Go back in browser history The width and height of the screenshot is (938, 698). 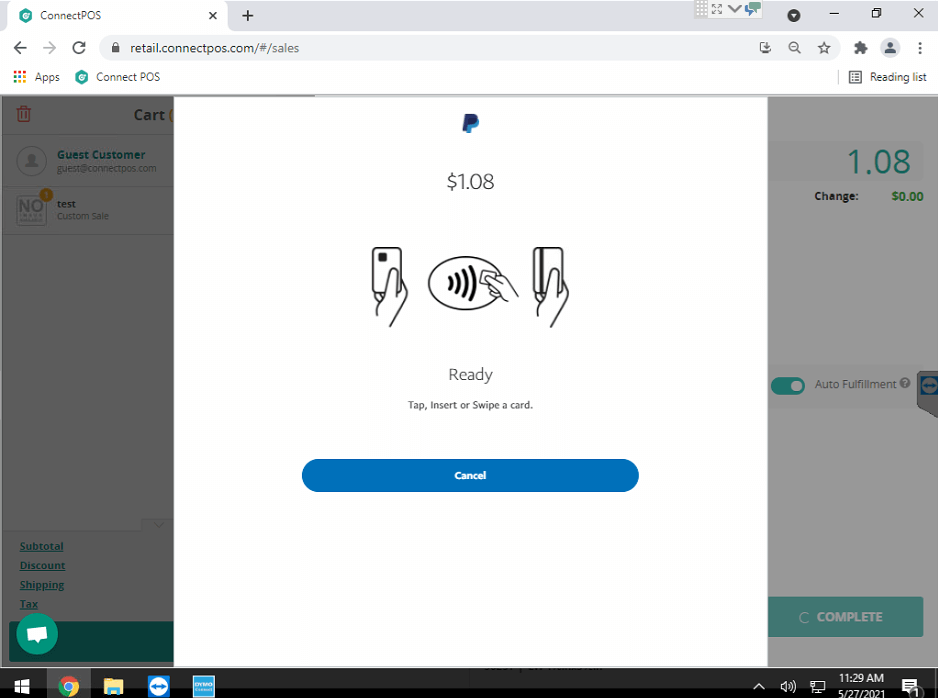(x=20, y=48)
